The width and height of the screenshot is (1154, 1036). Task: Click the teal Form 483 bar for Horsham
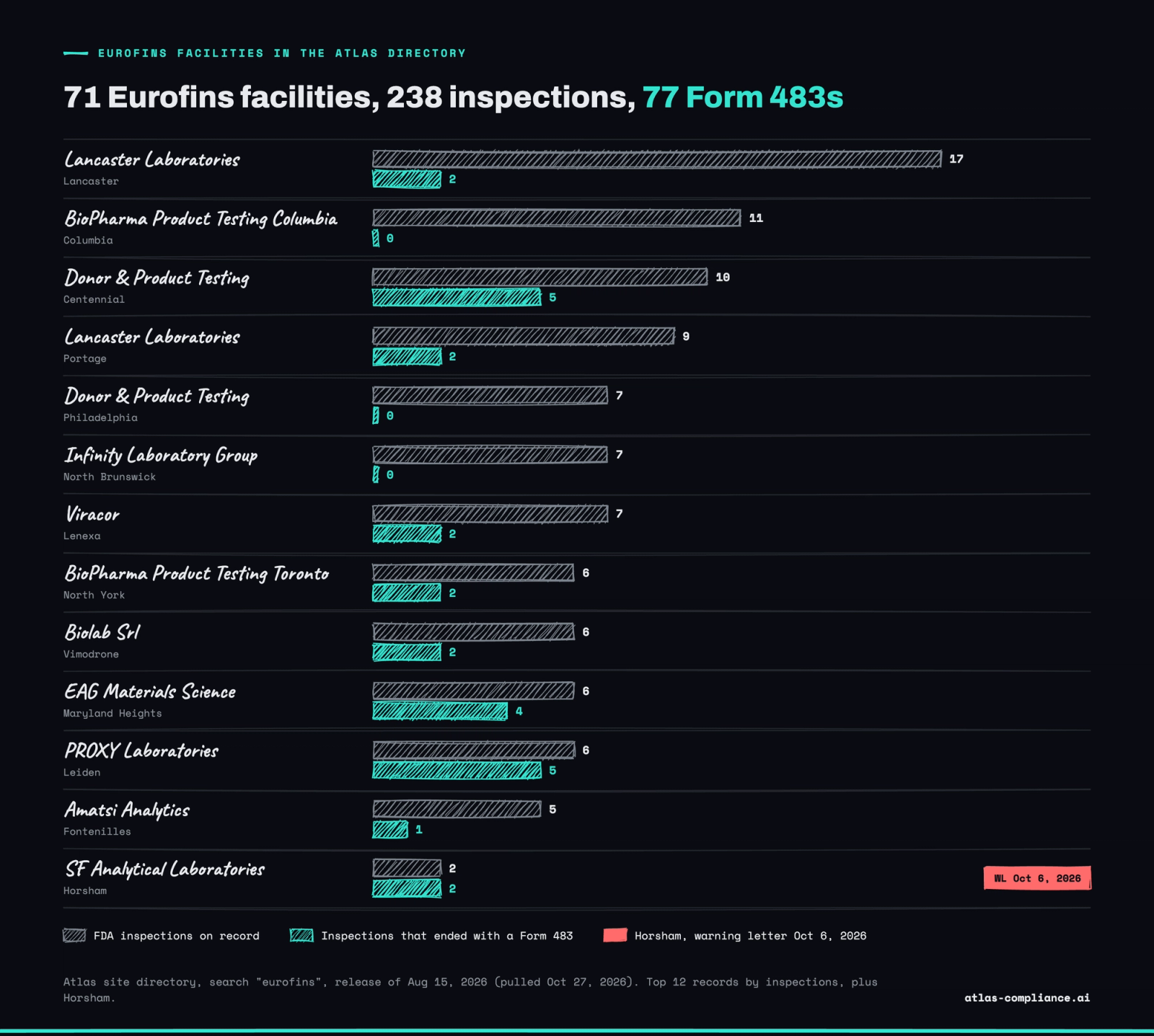coord(407,888)
